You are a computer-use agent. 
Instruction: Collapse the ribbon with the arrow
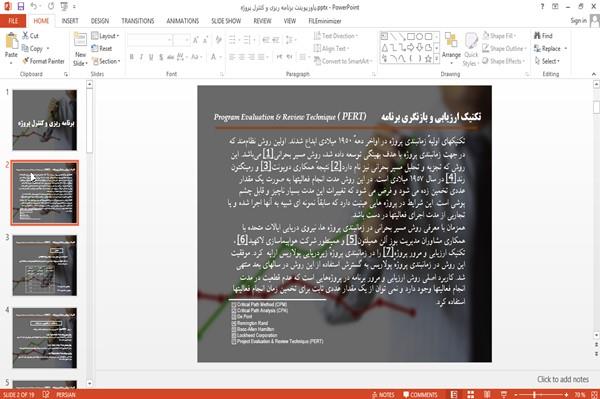click(x=594, y=74)
